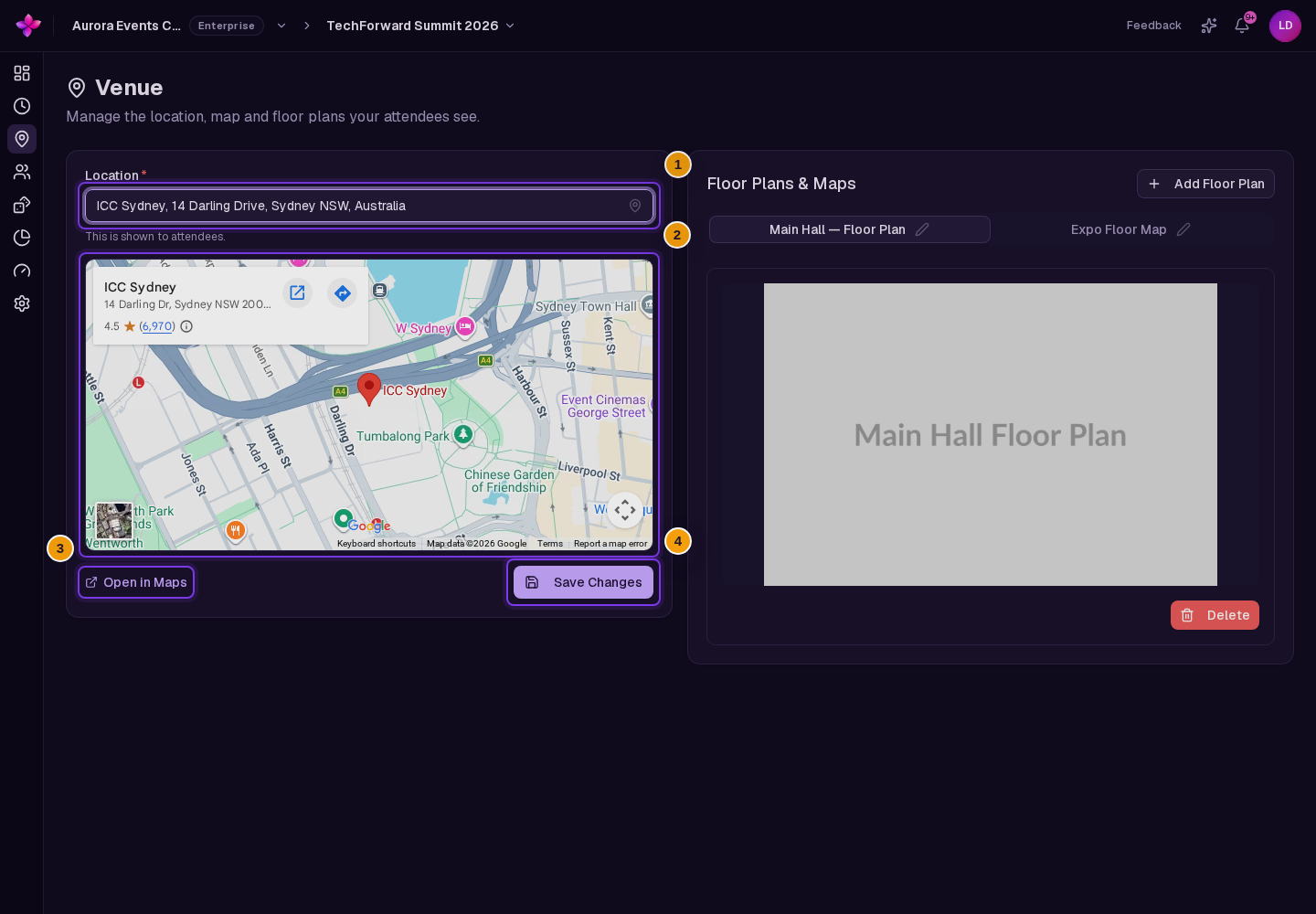Click the info icon beside the 4.5 rating
1316x914 pixels.
[x=186, y=326]
